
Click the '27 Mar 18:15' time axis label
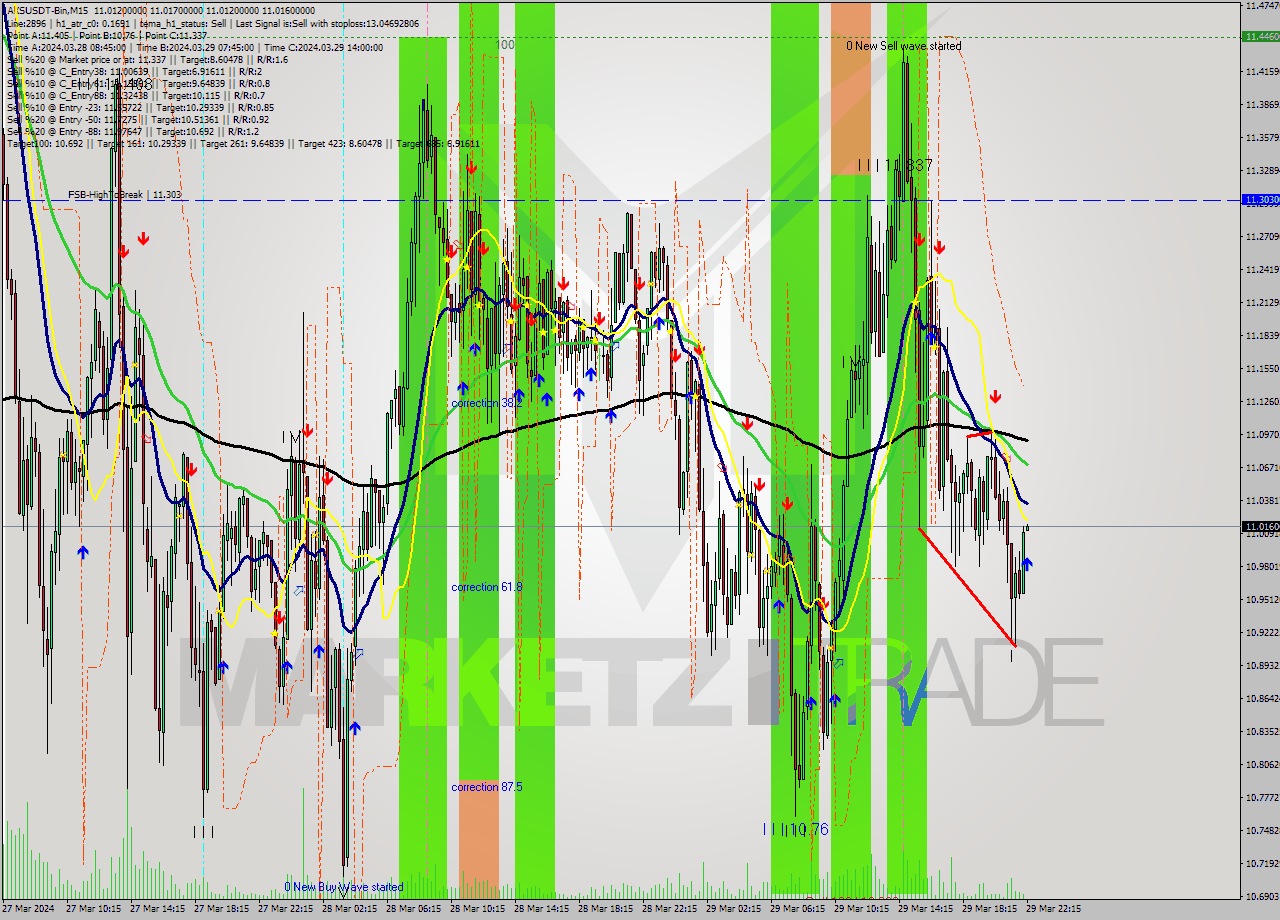click(x=221, y=909)
